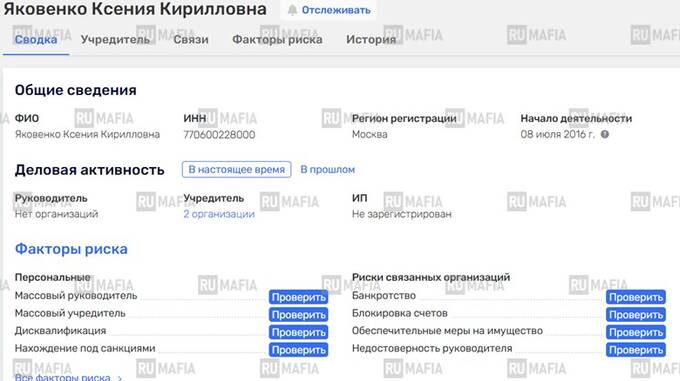This screenshot has height=381, width=680.
Task: Click the Общие сведения heading
Action: click(75, 90)
